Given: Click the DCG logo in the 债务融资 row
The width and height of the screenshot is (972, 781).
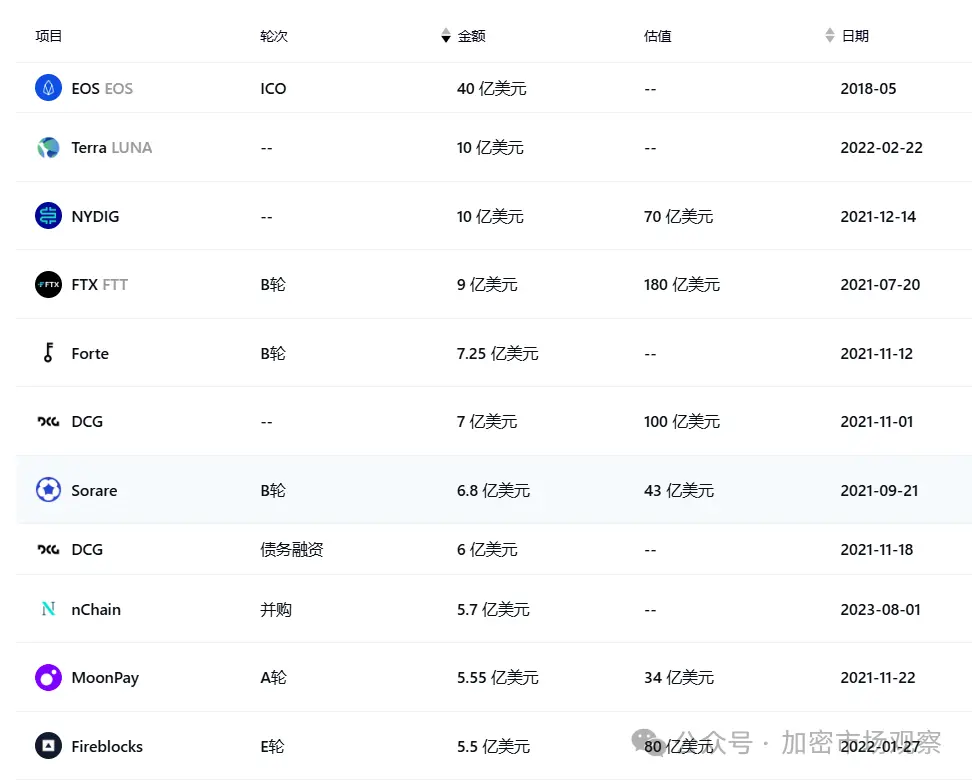Looking at the screenshot, I should pos(48,549).
